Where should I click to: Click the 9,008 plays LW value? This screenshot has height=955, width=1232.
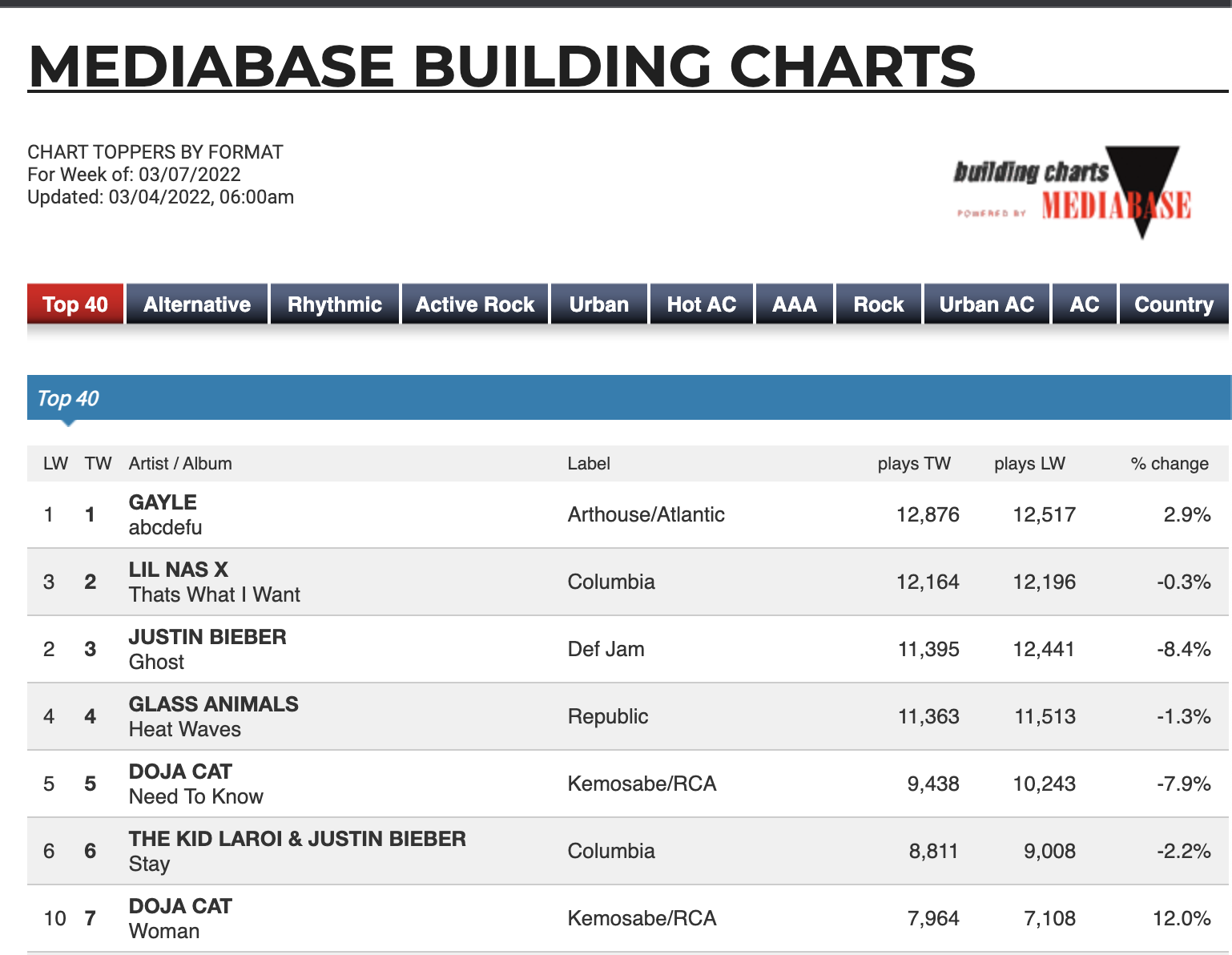pyautogui.click(x=1049, y=851)
